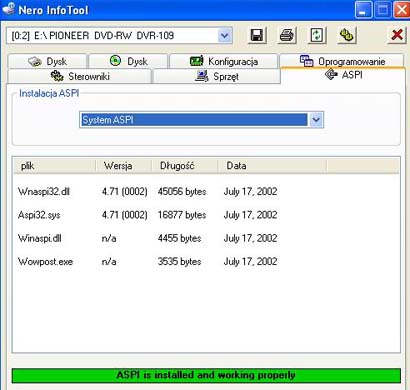Click the 16877 bytes size value
The height and width of the screenshot is (390, 410).
(x=182, y=215)
